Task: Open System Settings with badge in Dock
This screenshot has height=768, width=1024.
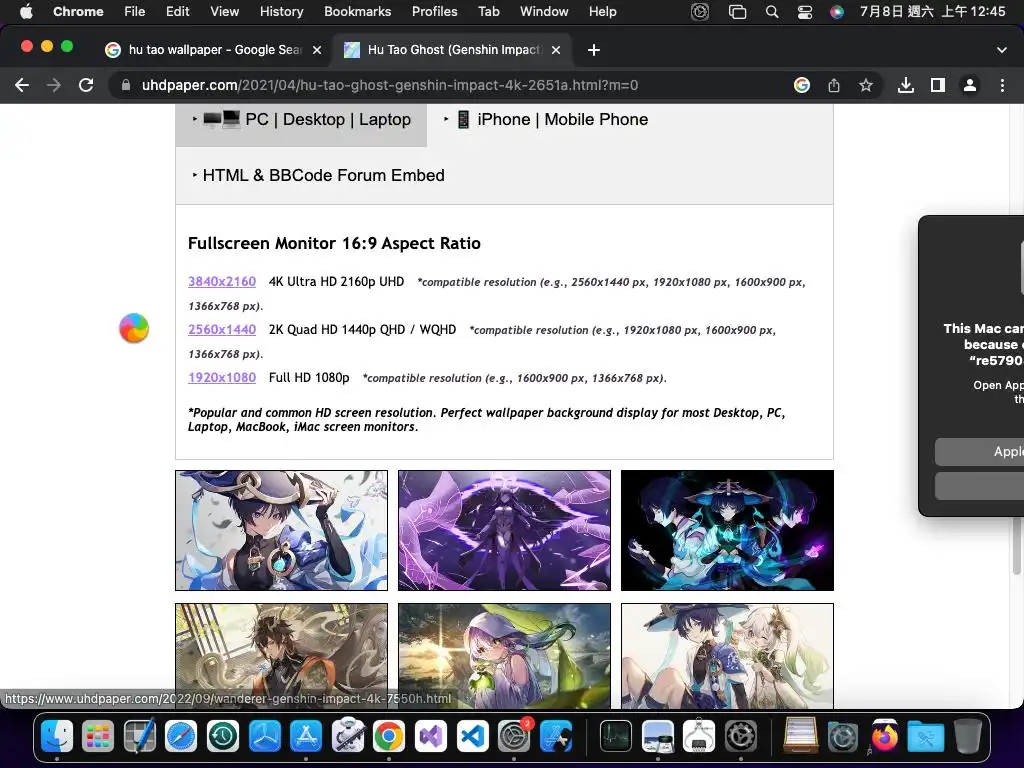Action: pyautogui.click(x=515, y=736)
